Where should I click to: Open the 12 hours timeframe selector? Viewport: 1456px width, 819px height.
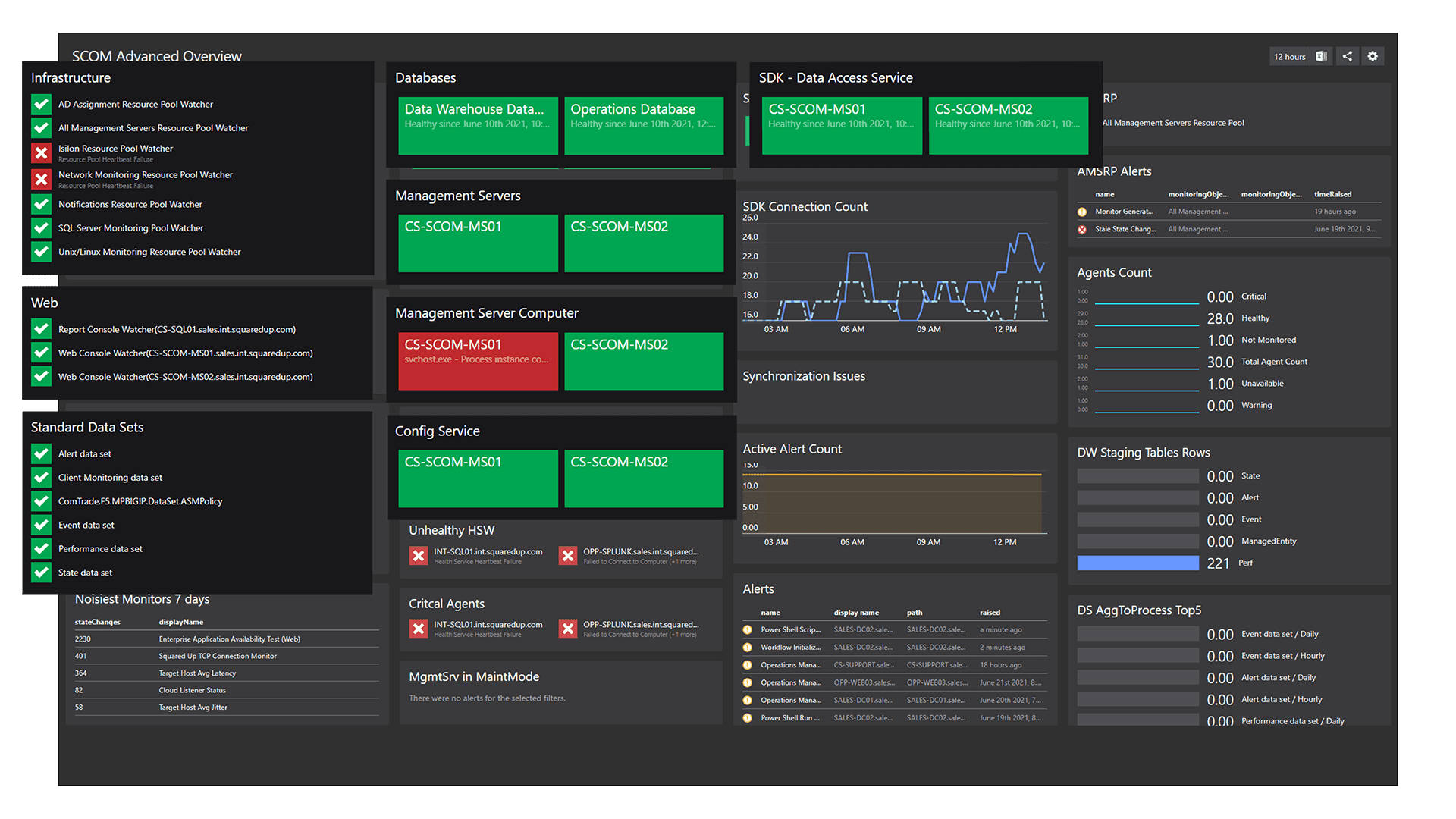click(x=1289, y=56)
